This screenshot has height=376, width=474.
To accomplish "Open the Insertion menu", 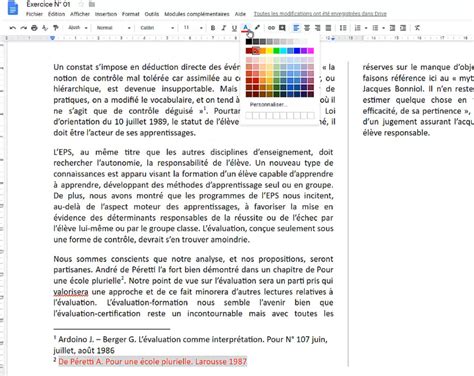I will (106, 14).
